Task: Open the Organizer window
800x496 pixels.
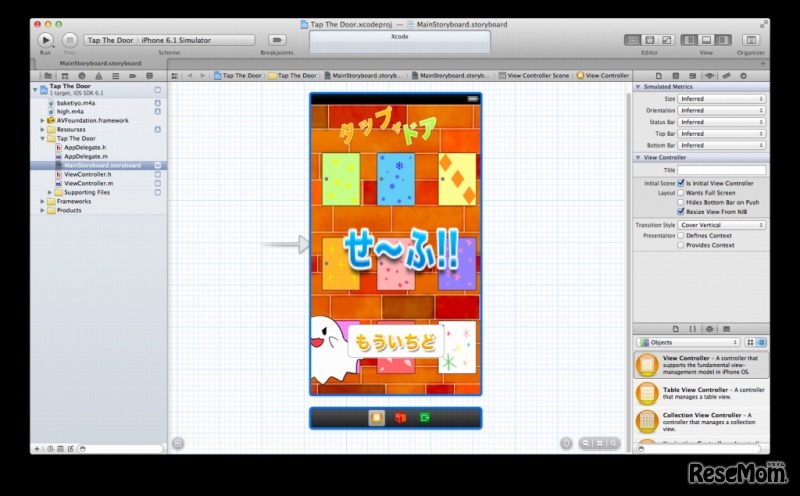Action: (x=752, y=39)
